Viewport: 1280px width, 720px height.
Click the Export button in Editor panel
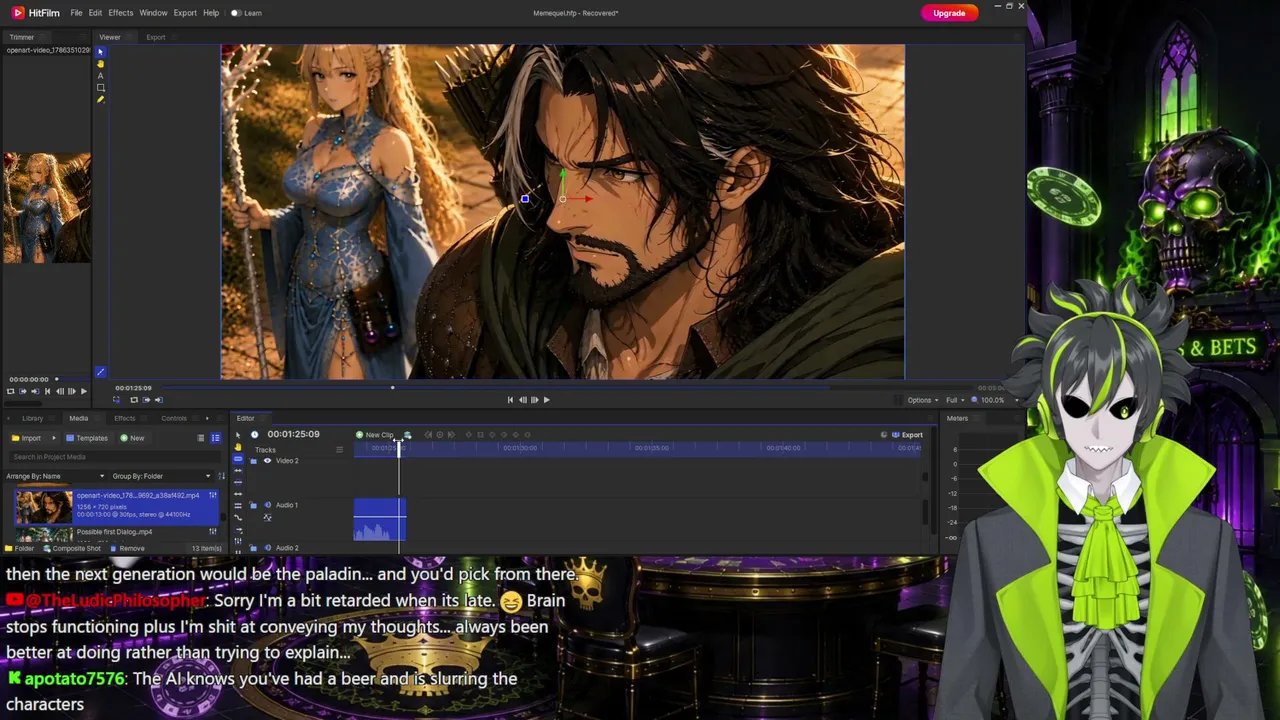(x=907, y=435)
